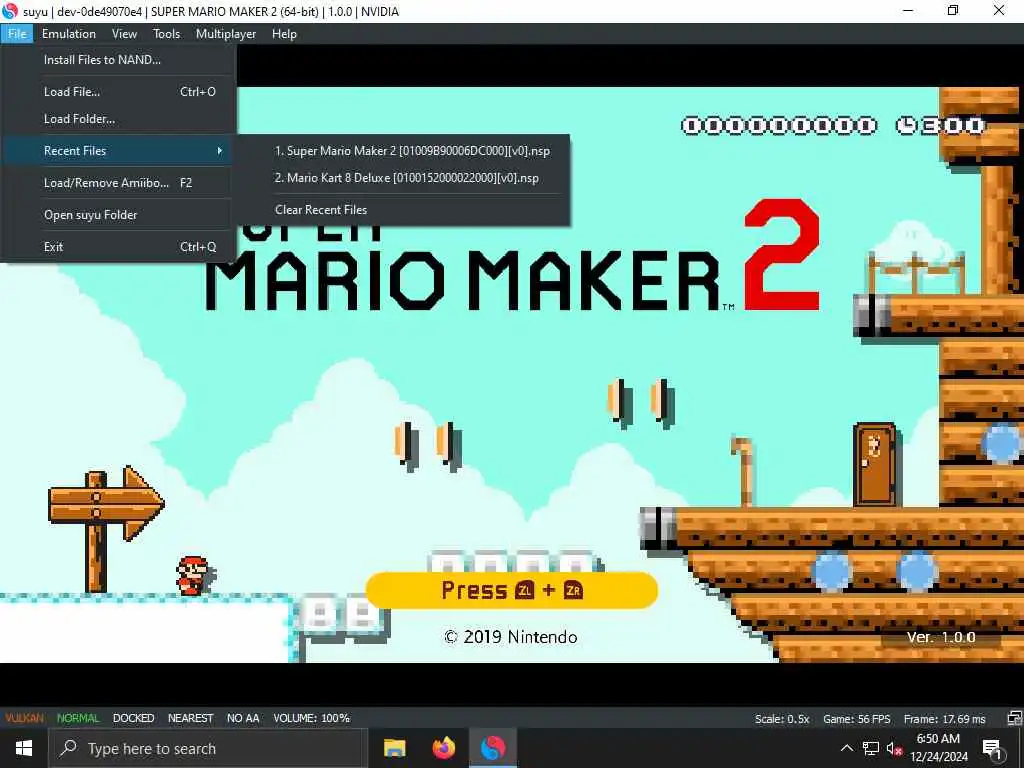This screenshot has height=768, width=1024.
Task: Toggle NO AA anti-aliasing setting
Action: [243, 718]
